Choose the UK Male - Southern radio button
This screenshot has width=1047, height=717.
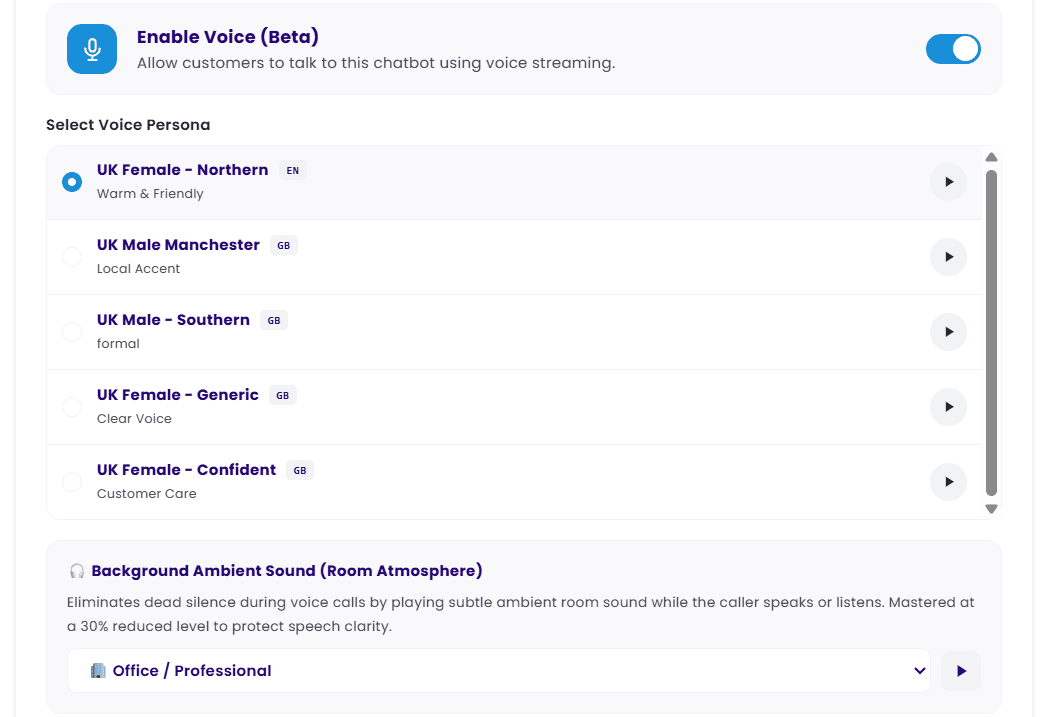click(72, 332)
